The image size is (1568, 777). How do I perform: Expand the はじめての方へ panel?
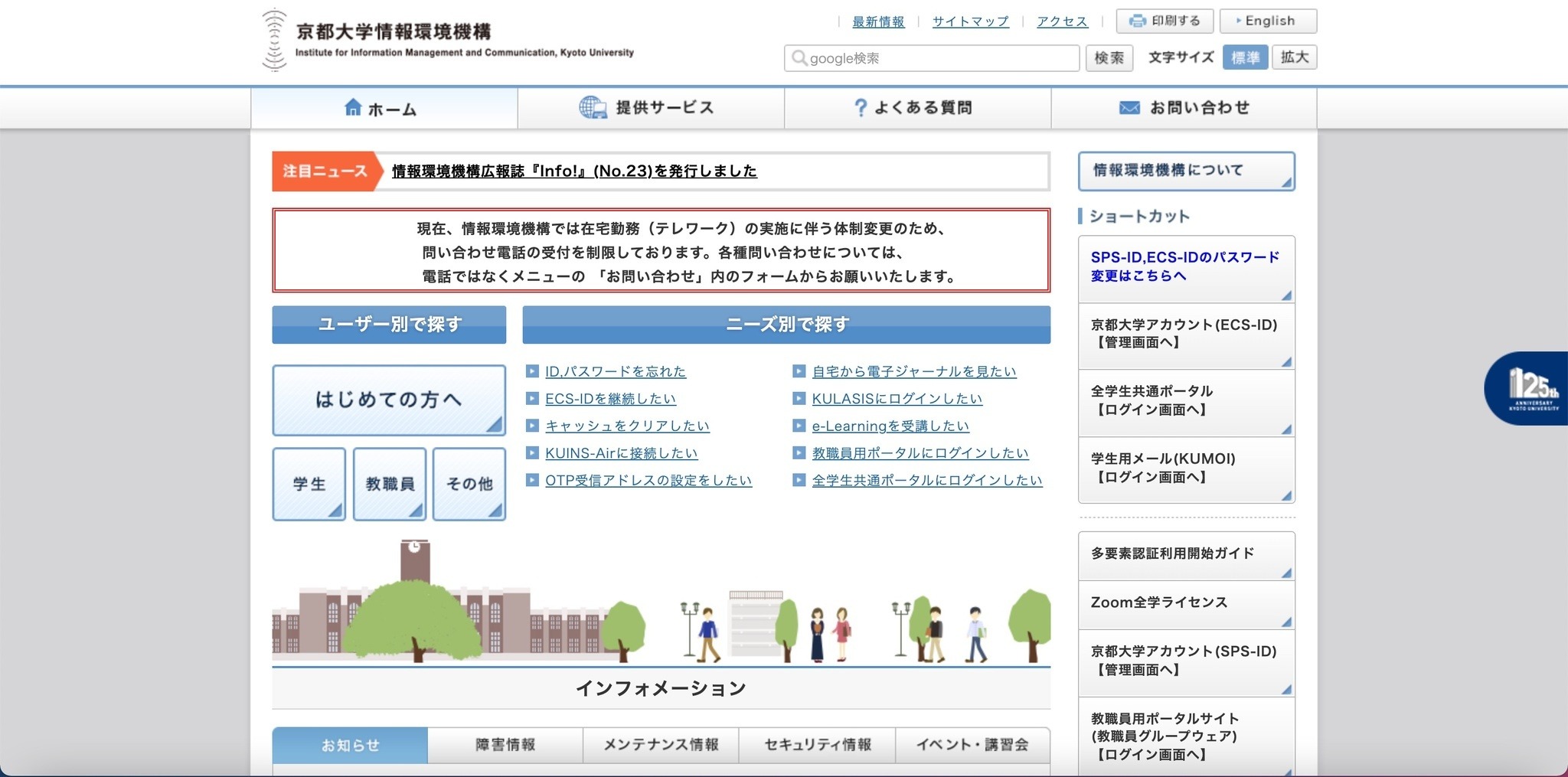click(389, 400)
